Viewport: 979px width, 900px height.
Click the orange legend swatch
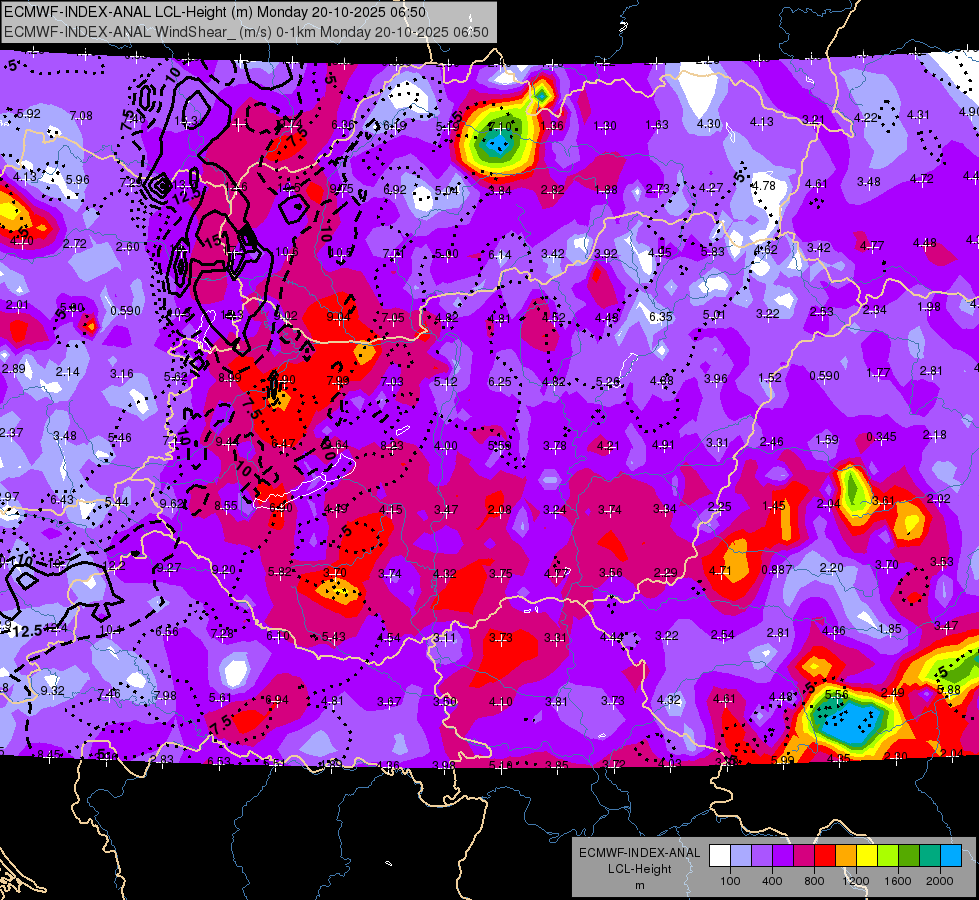click(x=846, y=855)
